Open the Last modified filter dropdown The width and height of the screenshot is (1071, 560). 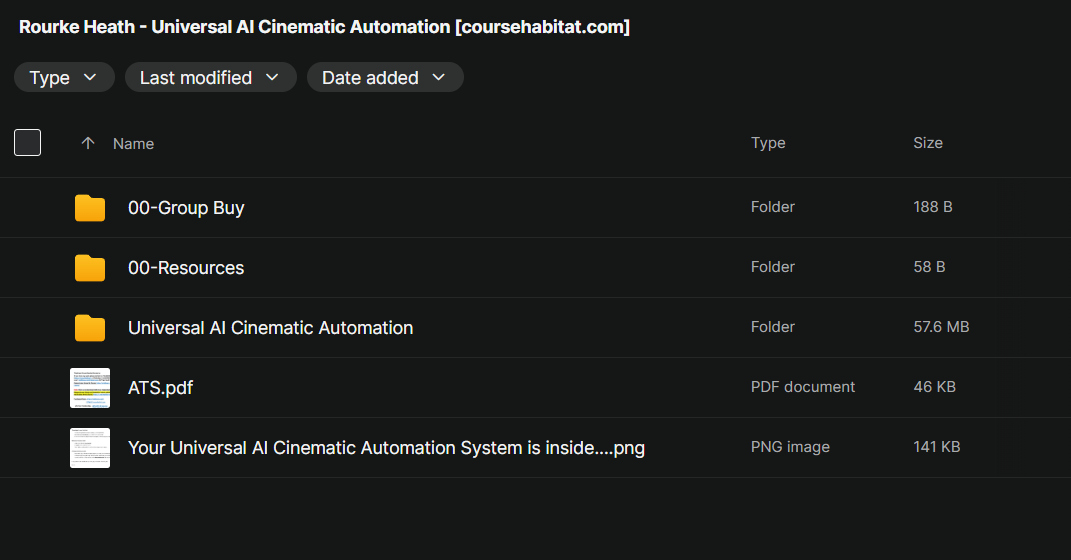coord(210,77)
